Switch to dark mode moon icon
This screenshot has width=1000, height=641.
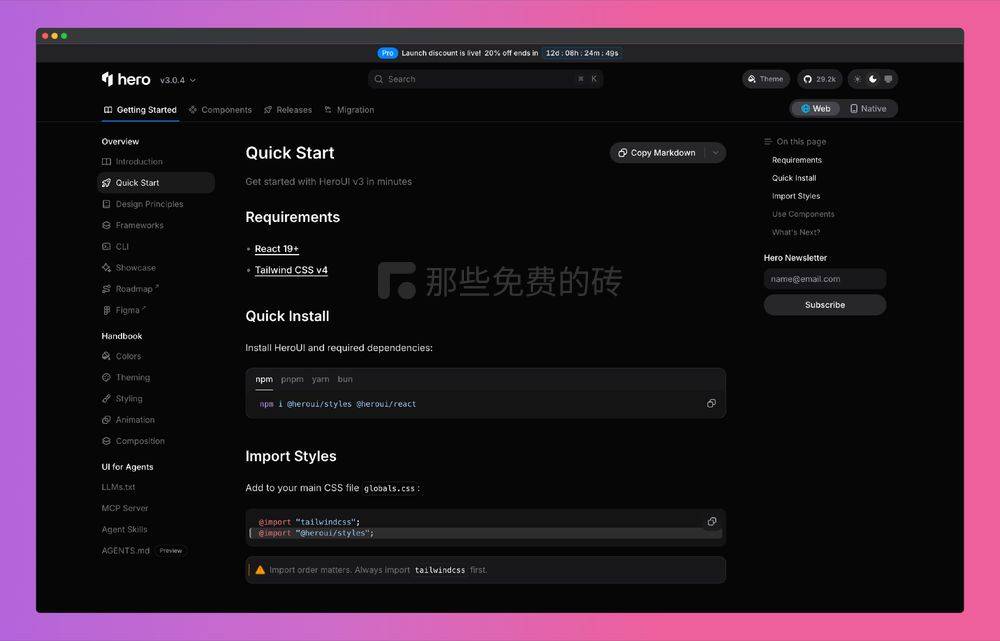click(x=872, y=79)
